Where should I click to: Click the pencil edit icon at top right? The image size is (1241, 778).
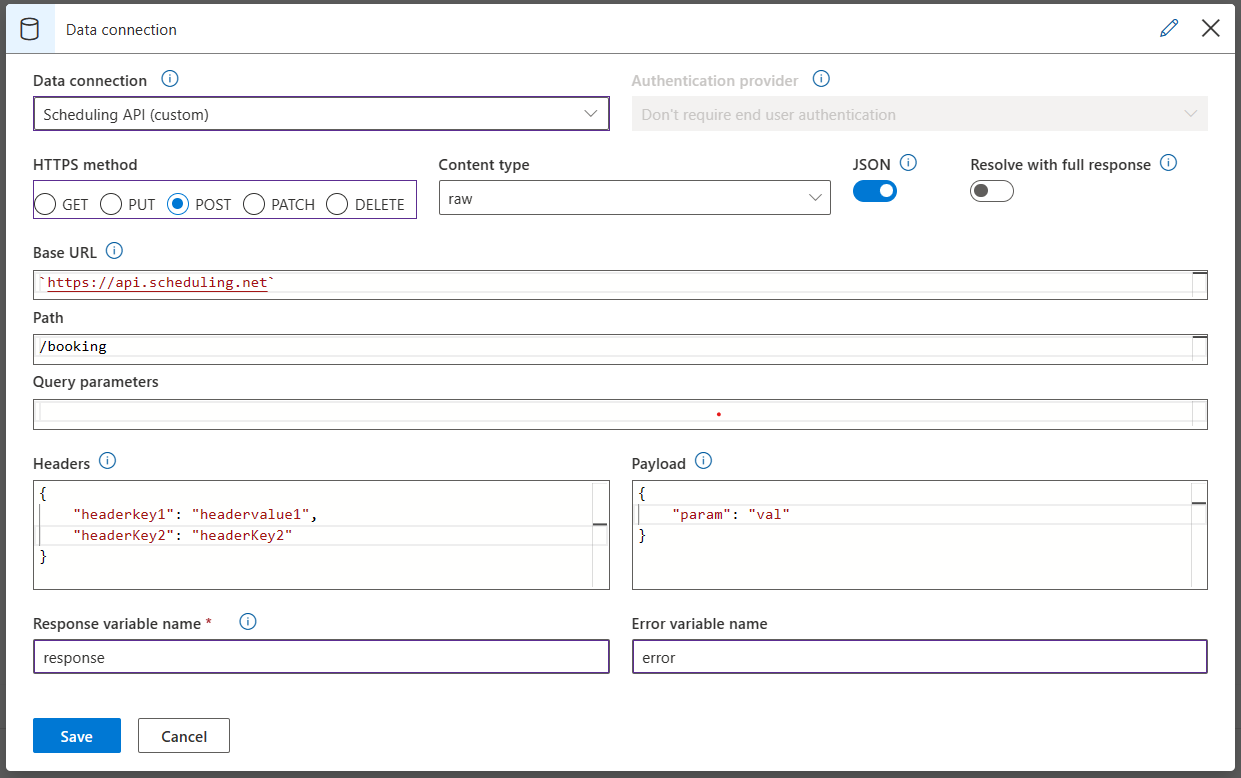(1169, 28)
